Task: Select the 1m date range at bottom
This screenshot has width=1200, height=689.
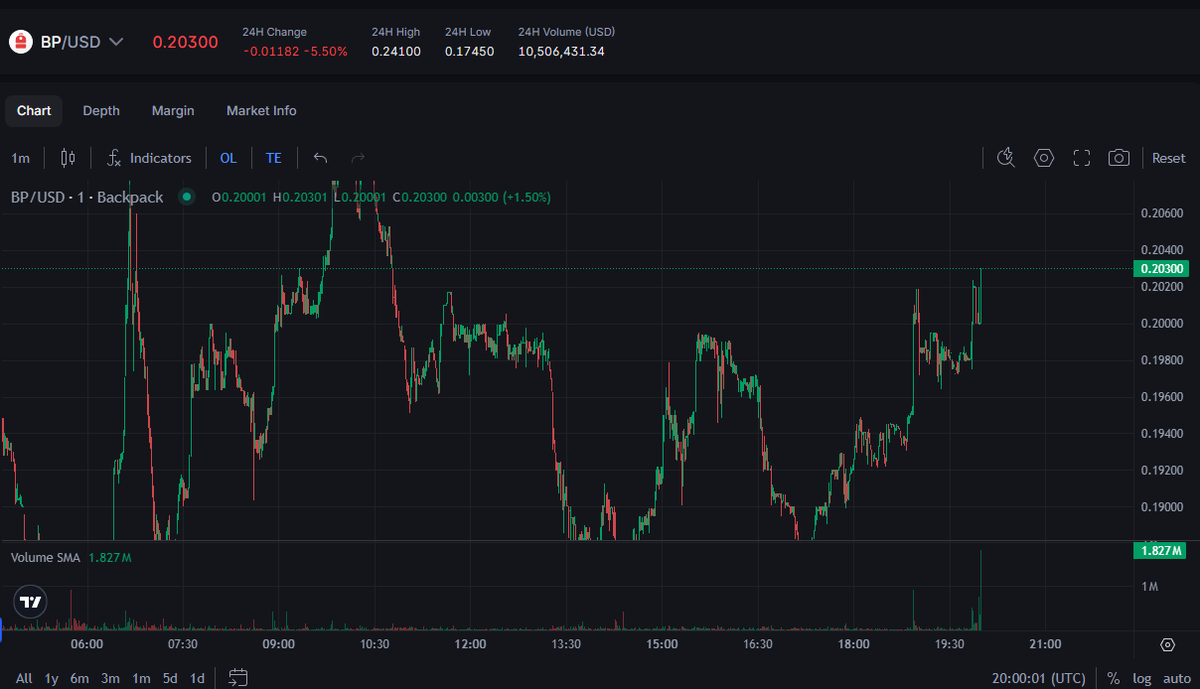Action: (x=141, y=678)
